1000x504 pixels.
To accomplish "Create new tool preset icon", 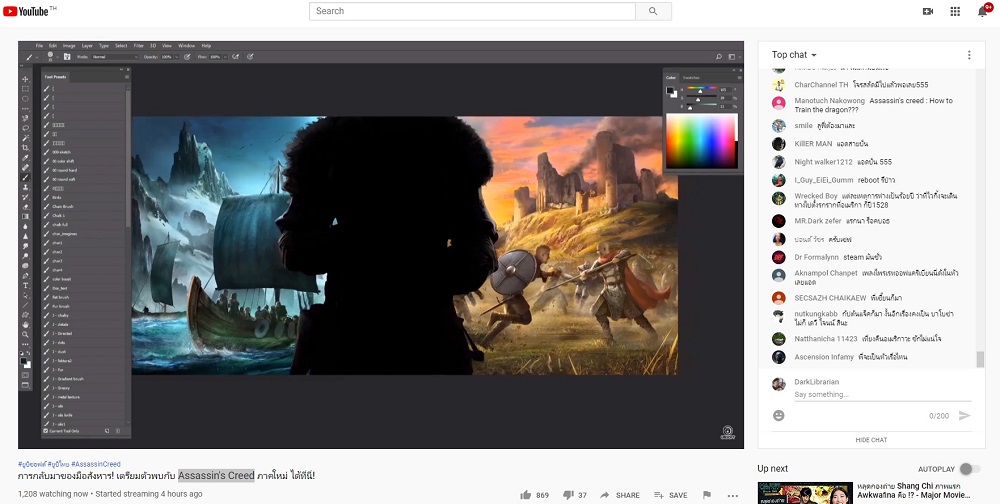I will pos(107,431).
